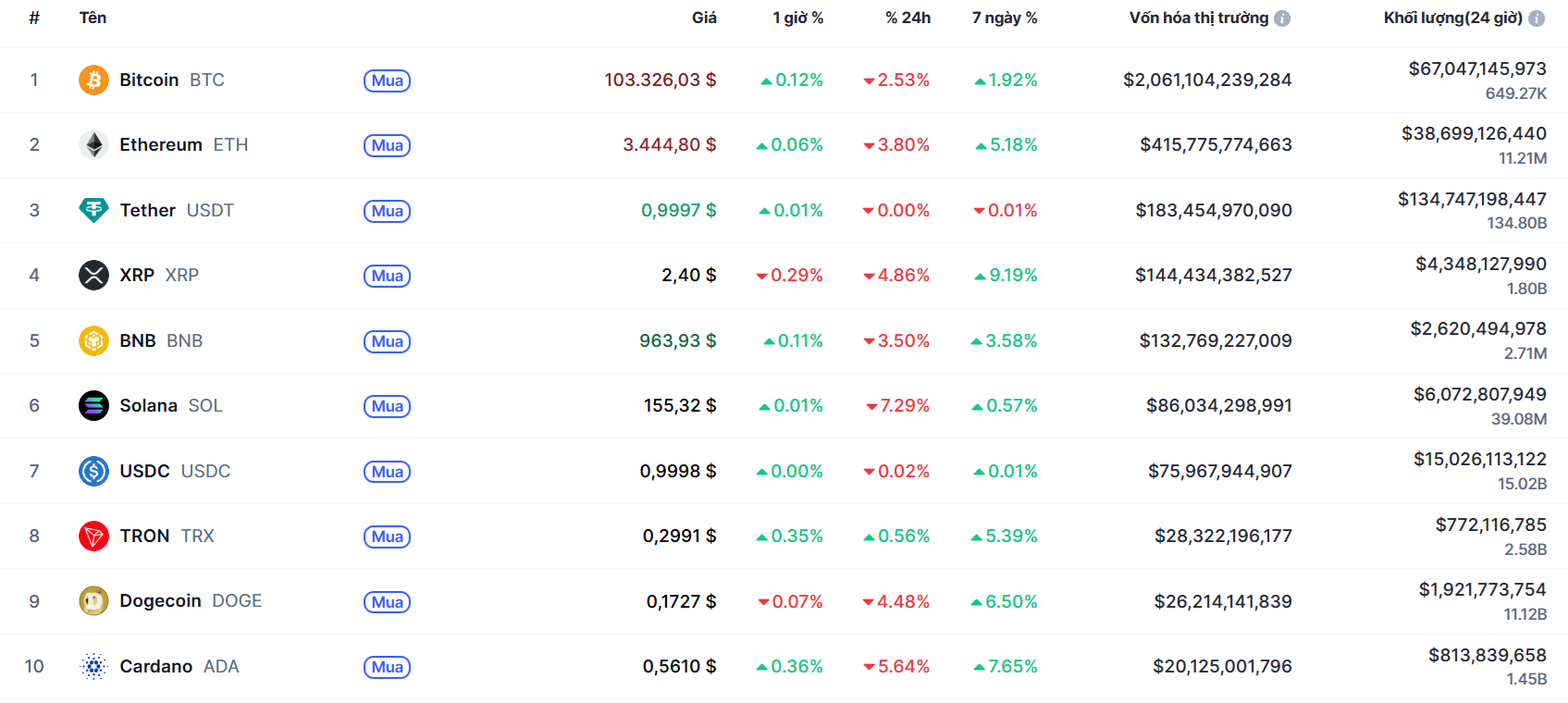1568x703 pixels.
Task: Sort by the rank # column header
Action: coord(34,18)
